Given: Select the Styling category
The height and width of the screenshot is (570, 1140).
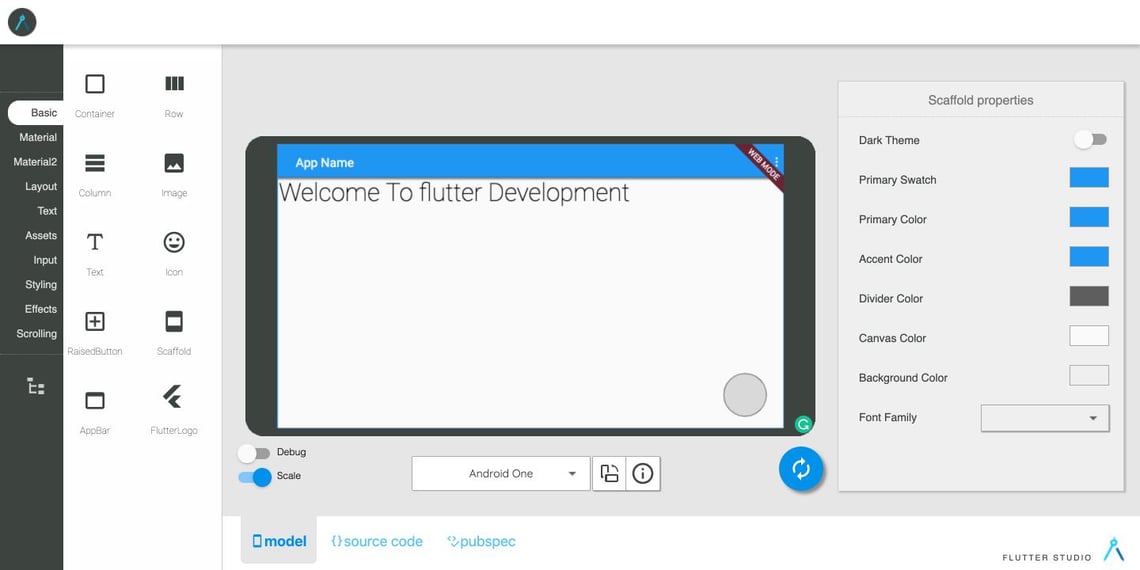Looking at the screenshot, I should pos(41,285).
